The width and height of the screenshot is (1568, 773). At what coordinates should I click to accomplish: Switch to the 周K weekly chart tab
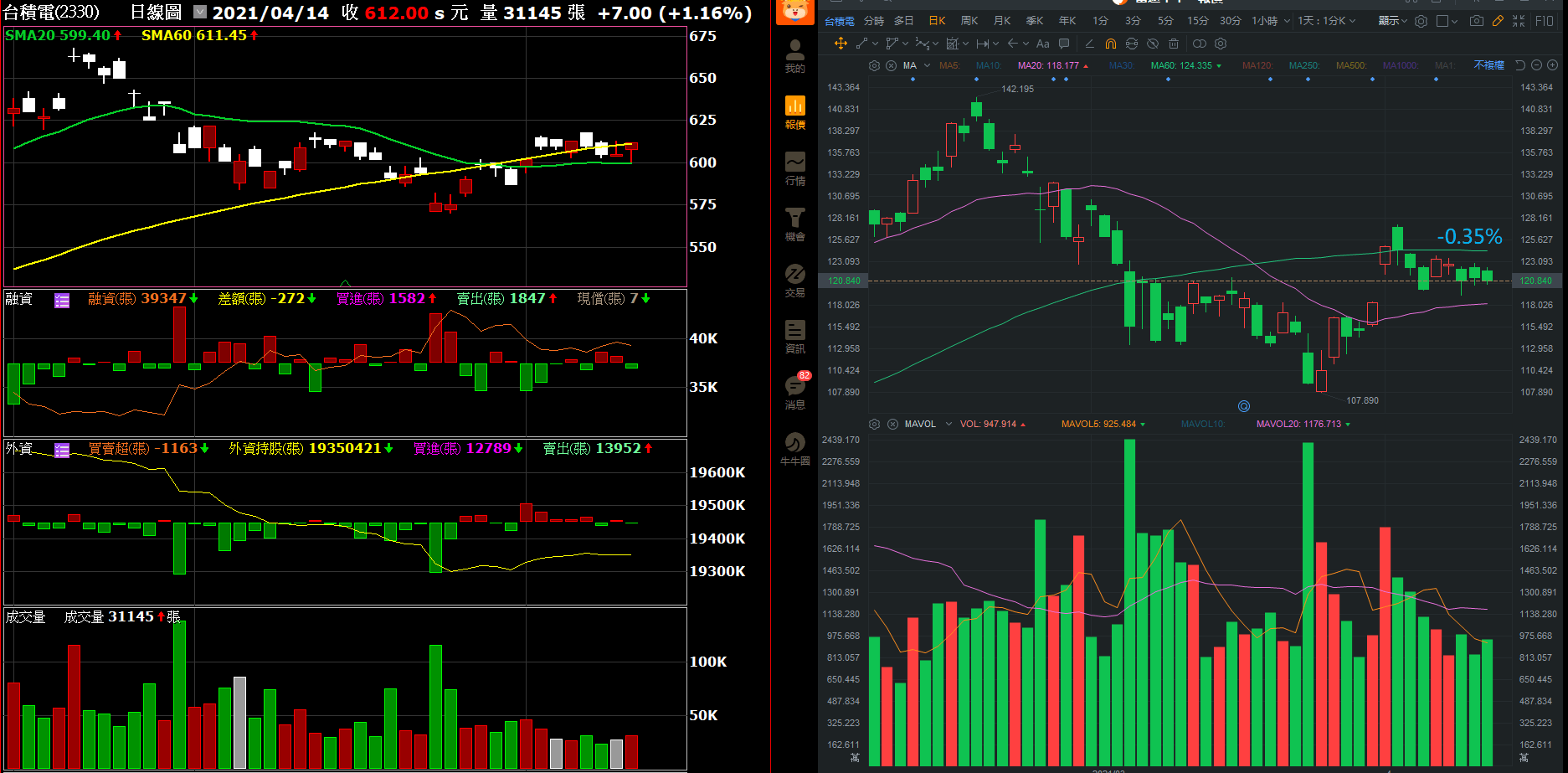[969, 21]
